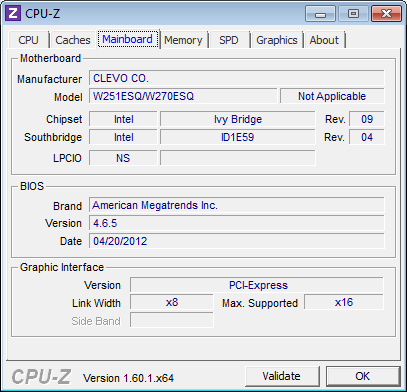Select the Manufacturer field CLEVO CO.
This screenshot has height=392, width=407.
(x=237, y=78)
